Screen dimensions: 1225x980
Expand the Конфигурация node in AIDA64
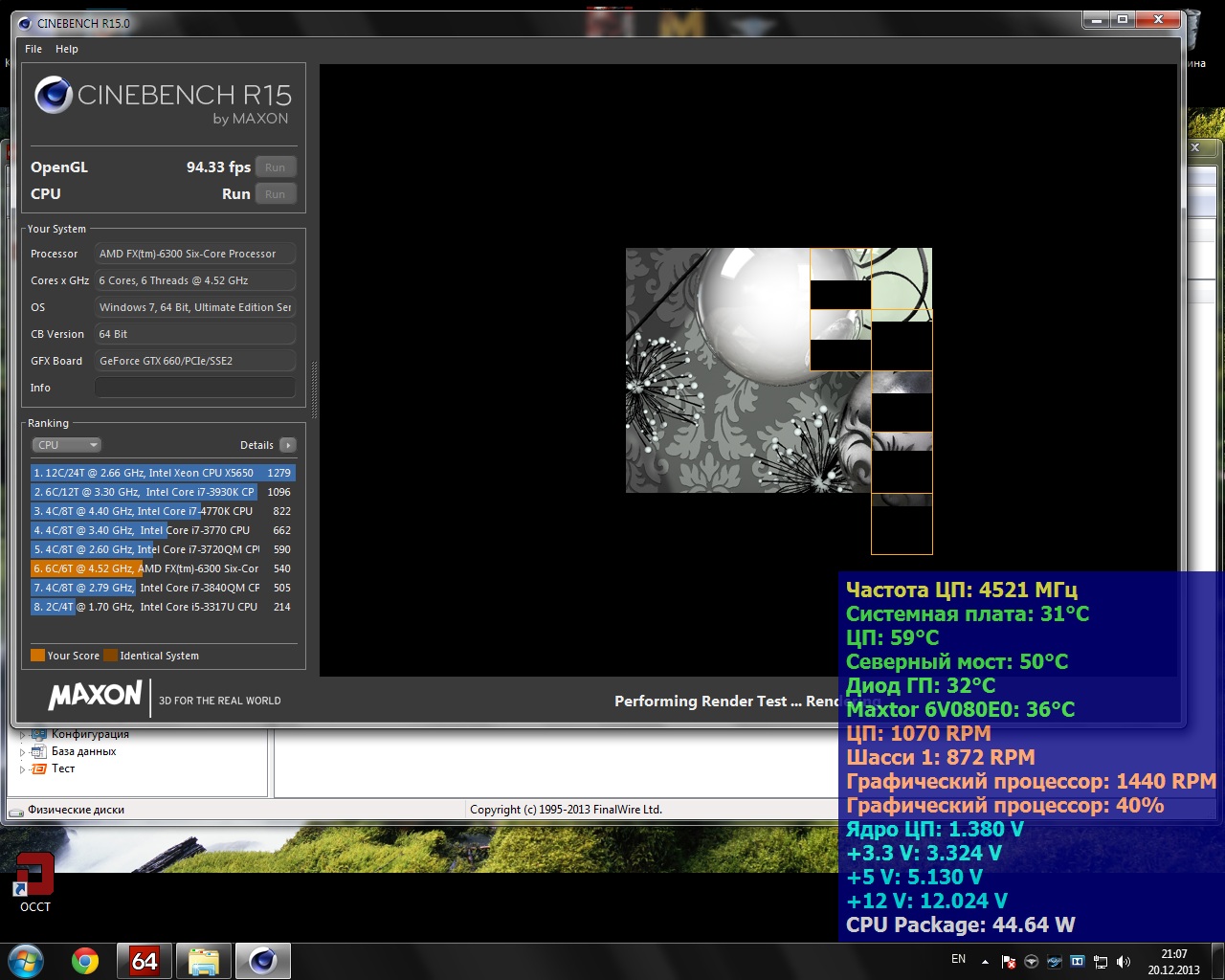23,735
